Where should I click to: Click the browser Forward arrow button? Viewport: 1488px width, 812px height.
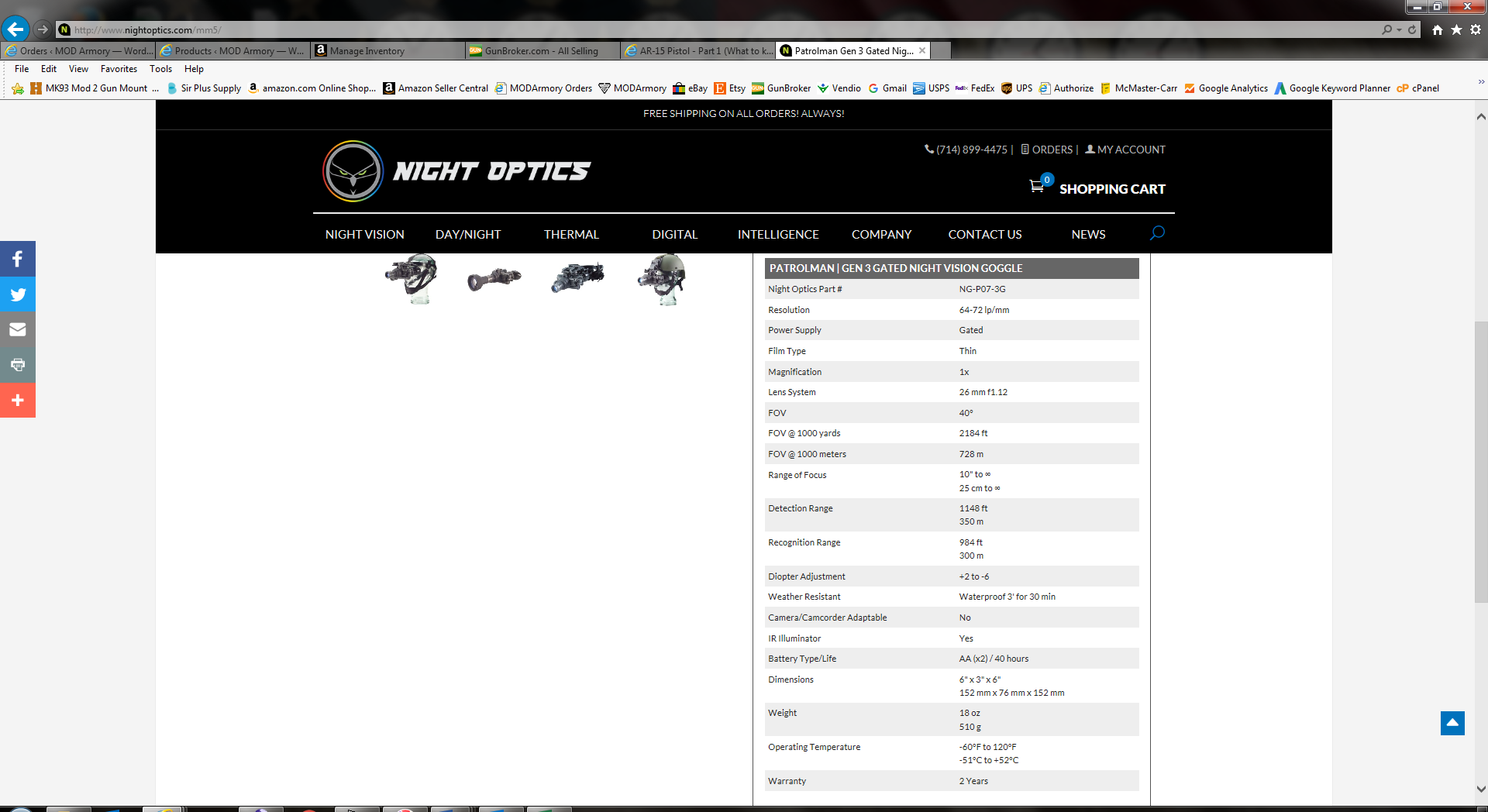(x=43, y=29)
